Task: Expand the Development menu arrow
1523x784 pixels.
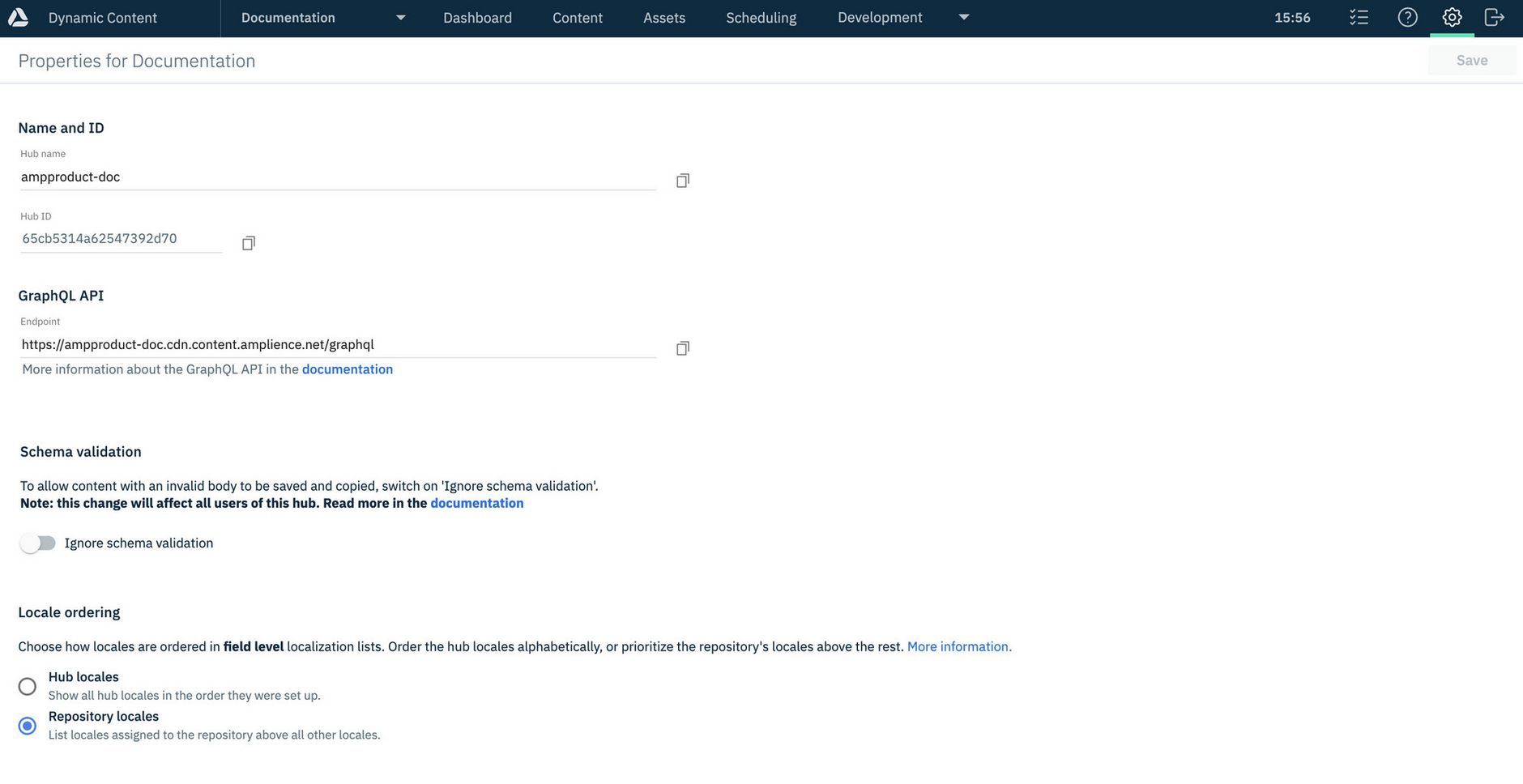Action: [x=964, y=18]
